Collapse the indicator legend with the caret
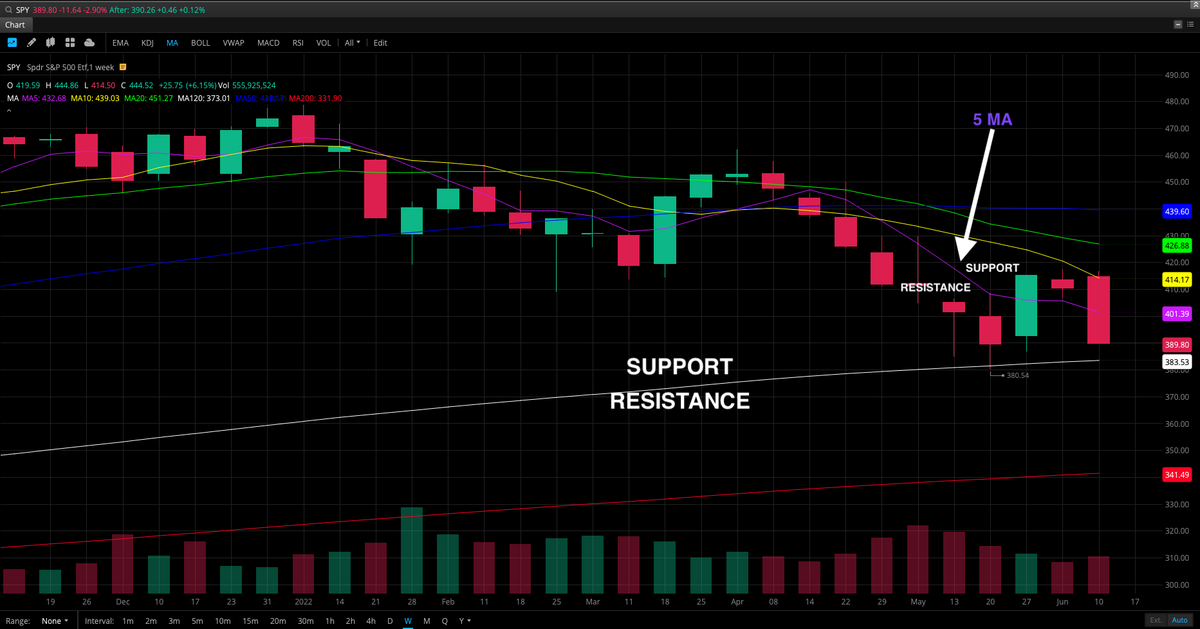1200x629 pixels. point(9,111)
